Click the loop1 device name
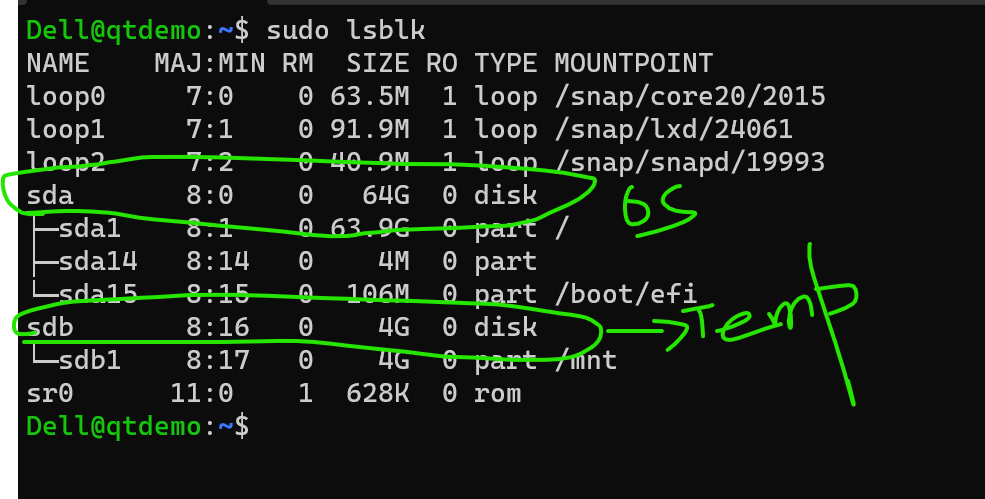Screen dimensions: 985x499 point(66,129)
